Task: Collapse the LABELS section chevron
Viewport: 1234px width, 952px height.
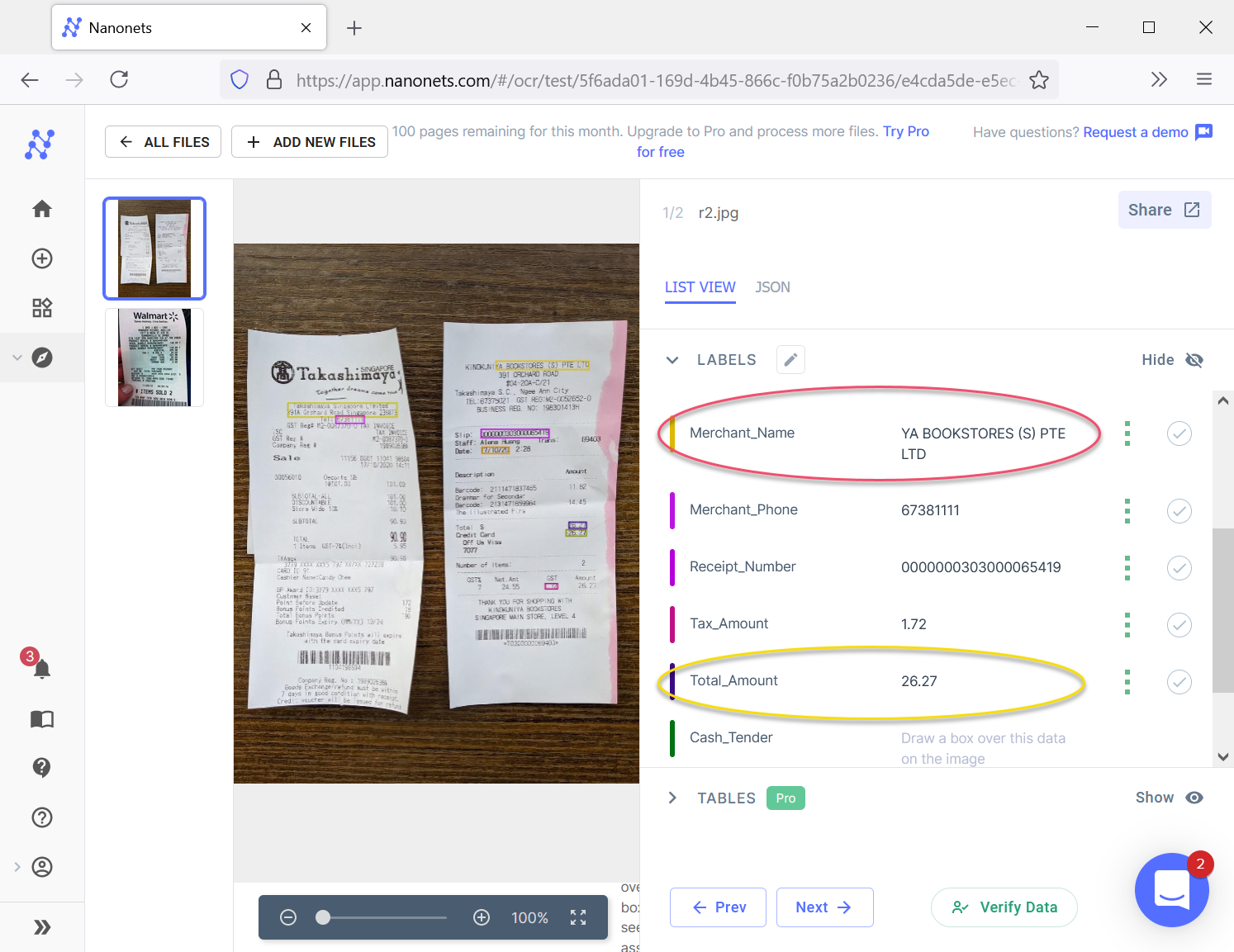Action: 672,360
